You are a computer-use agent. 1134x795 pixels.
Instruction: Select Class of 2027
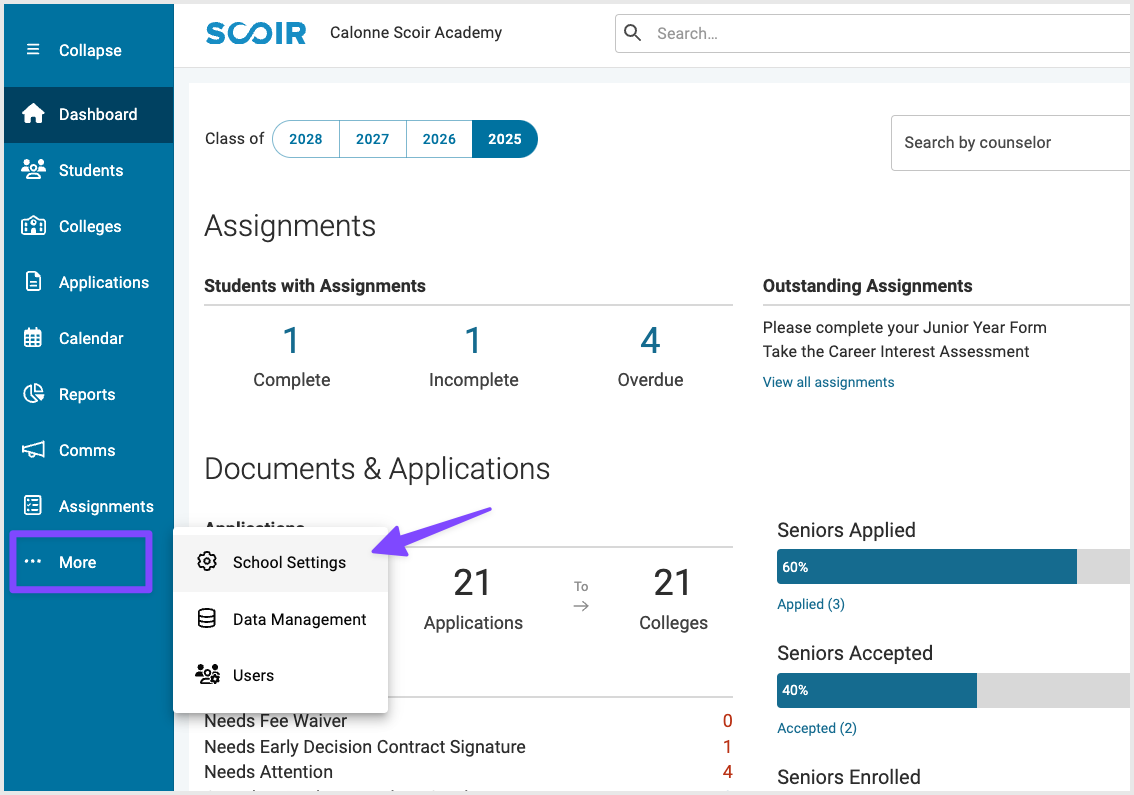[x=372, y=139]
